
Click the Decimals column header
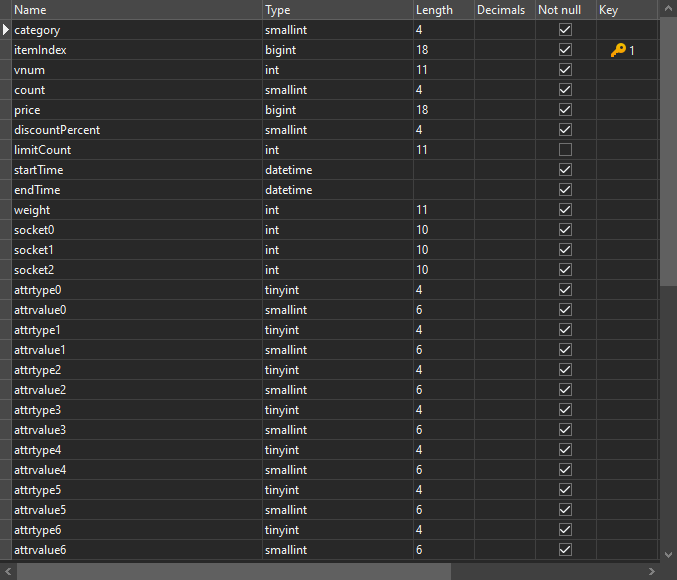click(503, 10)
